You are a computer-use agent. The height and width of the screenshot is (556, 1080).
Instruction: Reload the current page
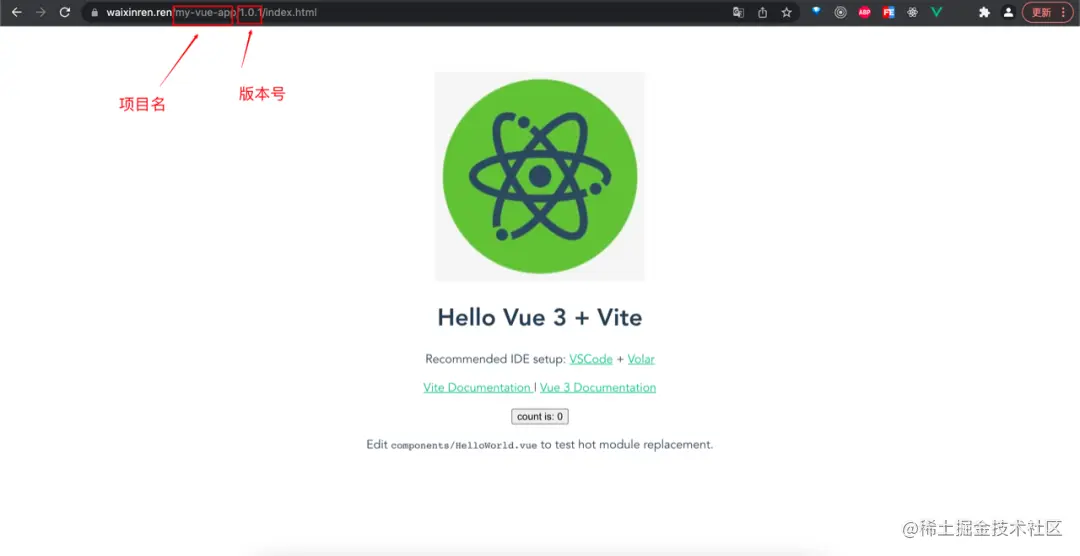65,12
